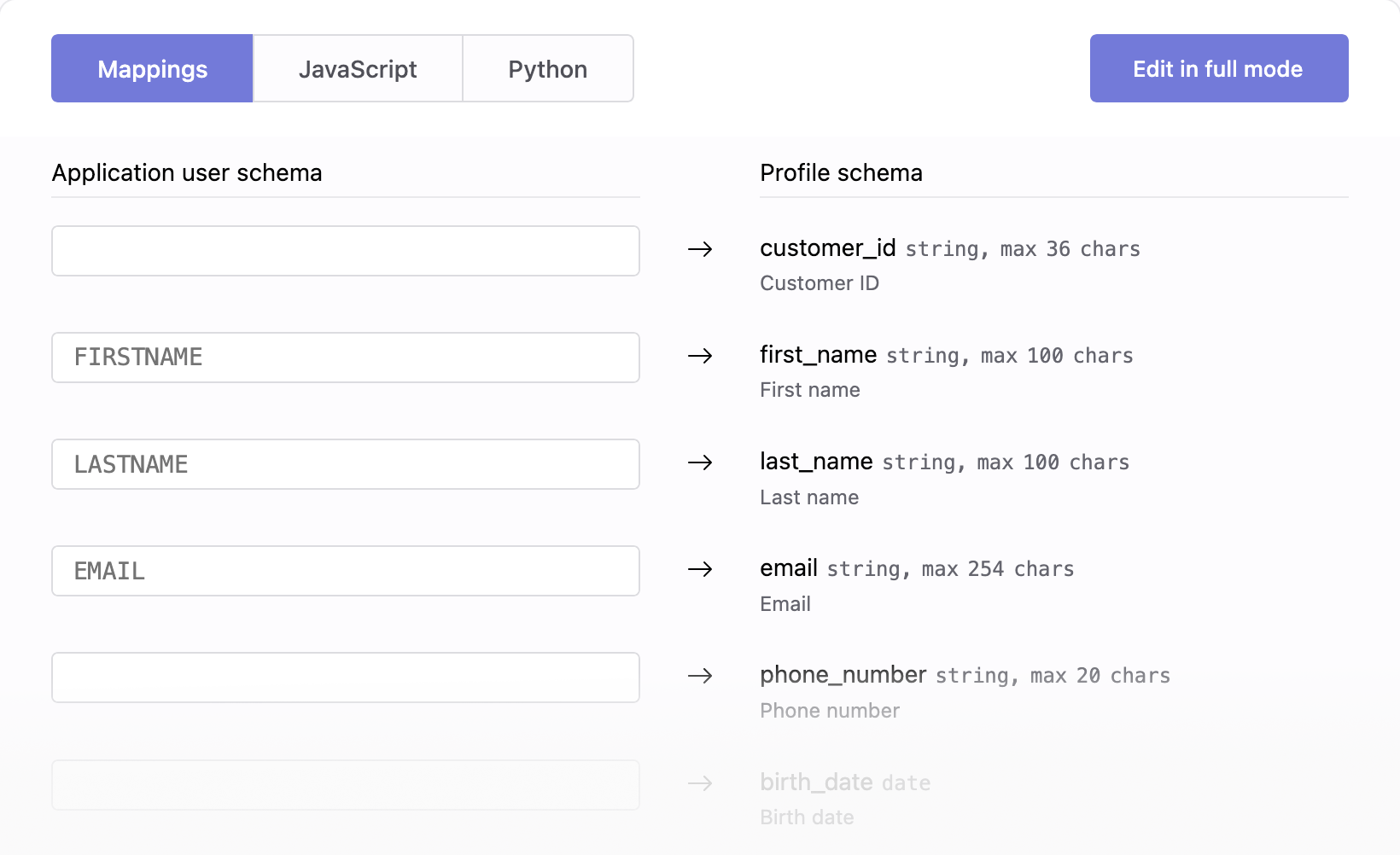The width and height of the screenshot is (1400, 855).
Task: Click the mapping arrow for first_name
Action: click(700, 356)
